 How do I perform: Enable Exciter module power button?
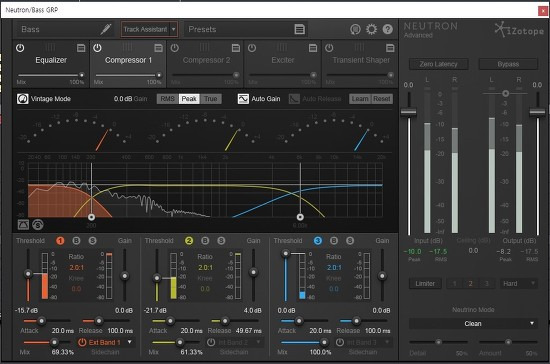(252, 48)
